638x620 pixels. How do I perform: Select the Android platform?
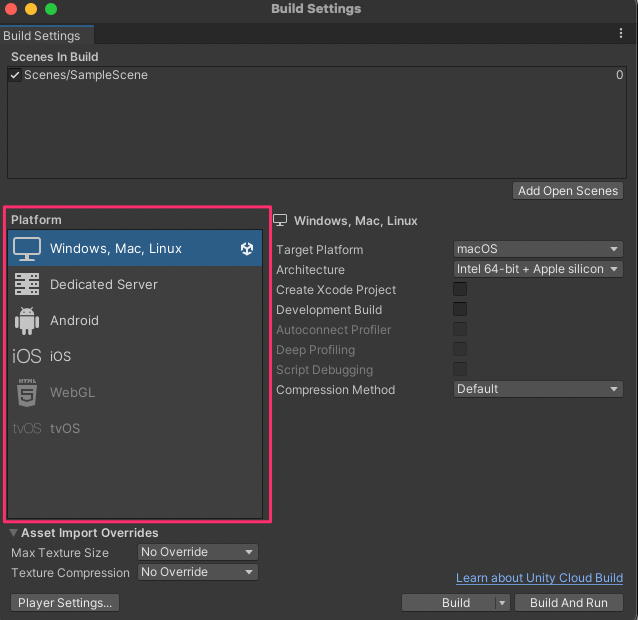135,321
